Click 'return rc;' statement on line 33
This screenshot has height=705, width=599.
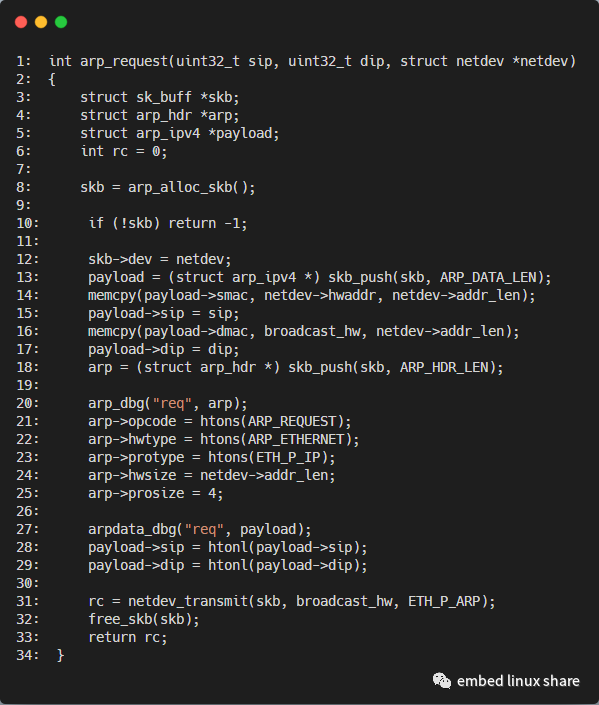pos(128,637)
